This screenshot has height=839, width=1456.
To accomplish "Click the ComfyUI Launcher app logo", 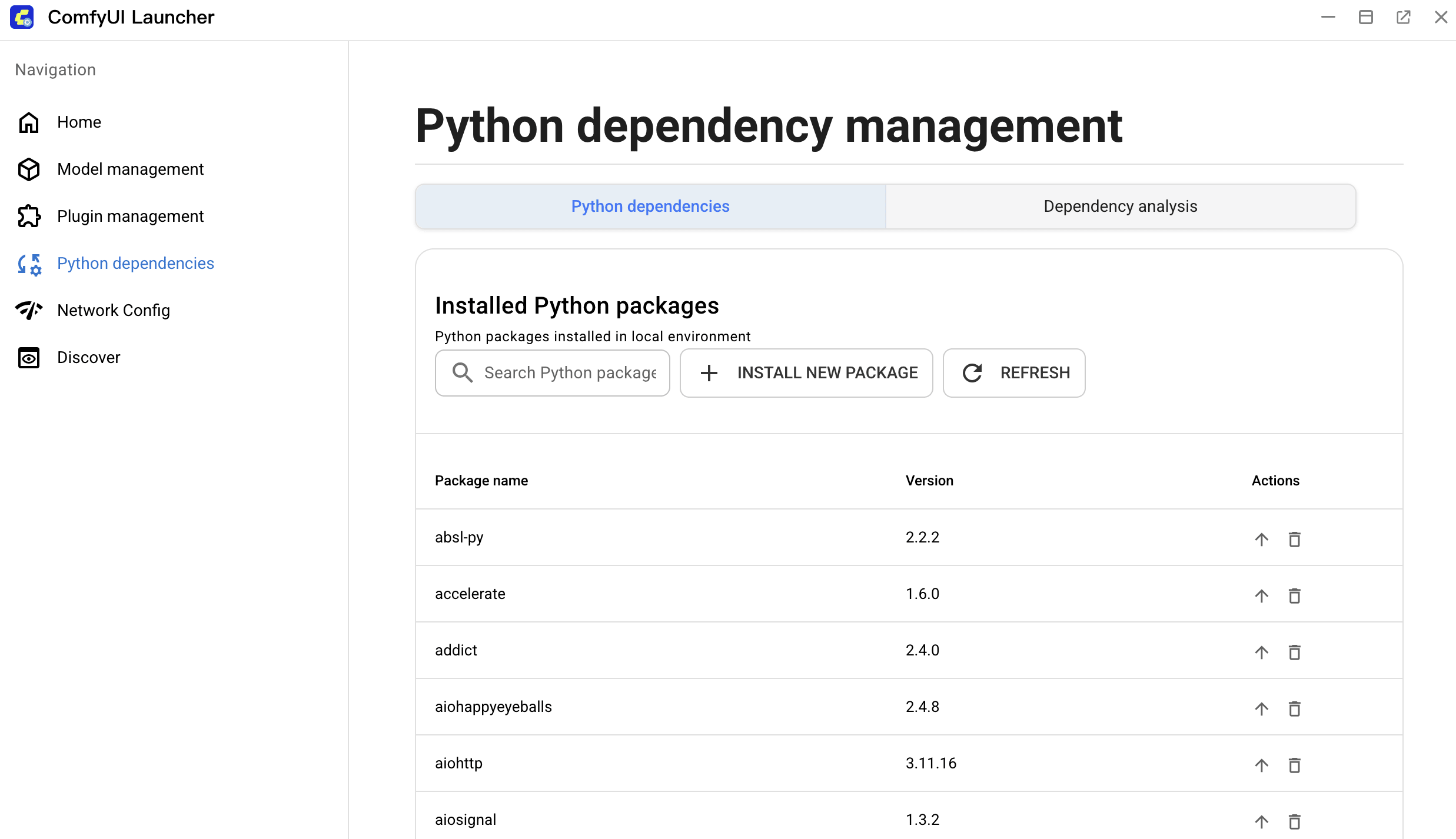I will pos(22,17).
